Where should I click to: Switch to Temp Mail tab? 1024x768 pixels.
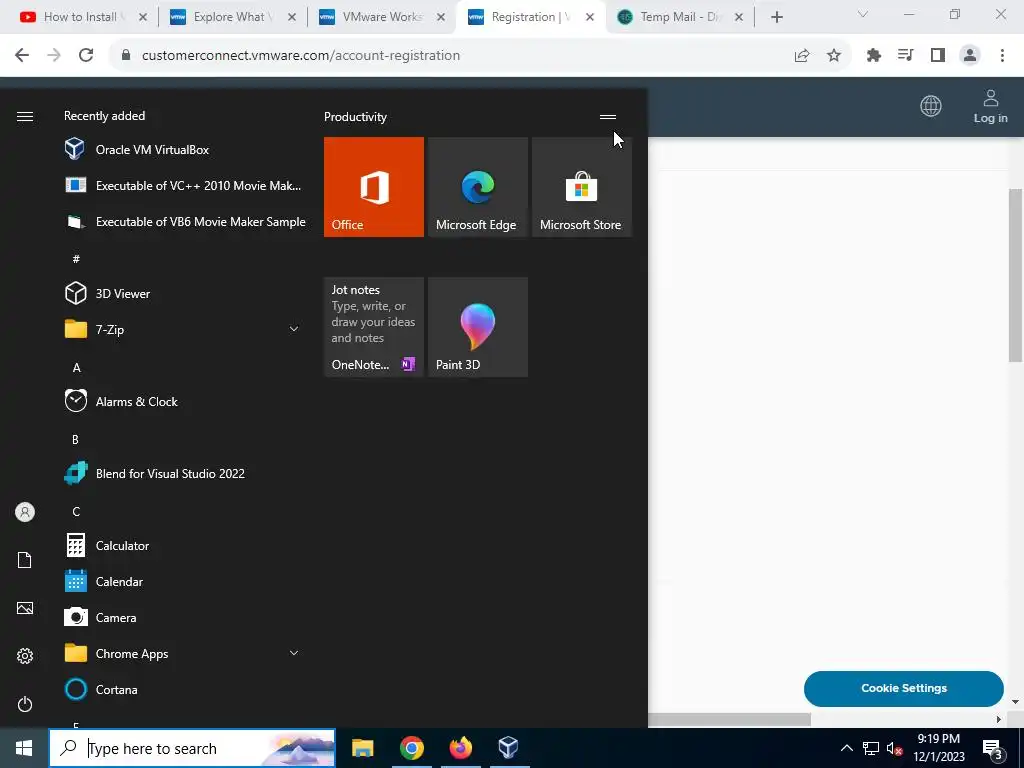tap(680, 17)
